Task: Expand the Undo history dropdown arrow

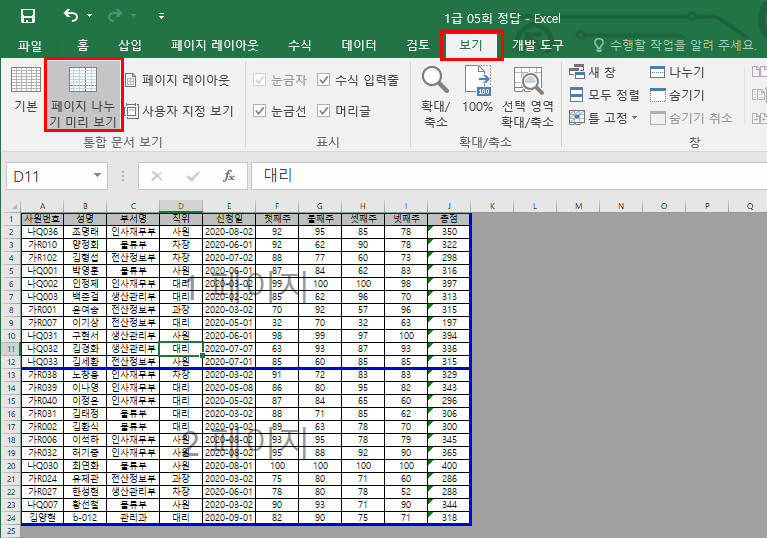Action: coord(90,17)
